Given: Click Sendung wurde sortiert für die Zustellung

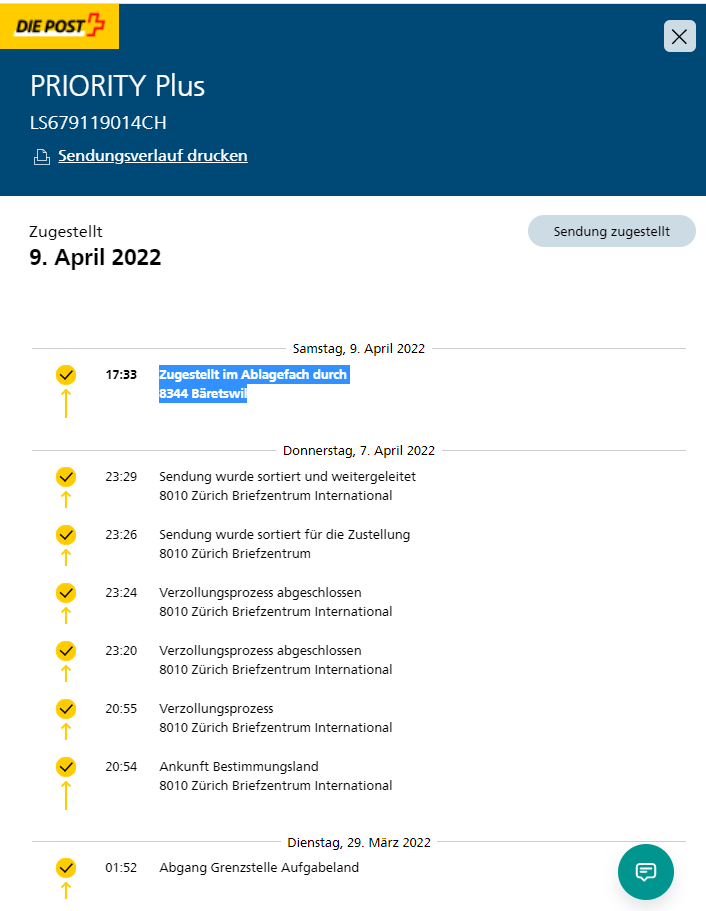Looking at the screenshot, I should pos(284,535).
